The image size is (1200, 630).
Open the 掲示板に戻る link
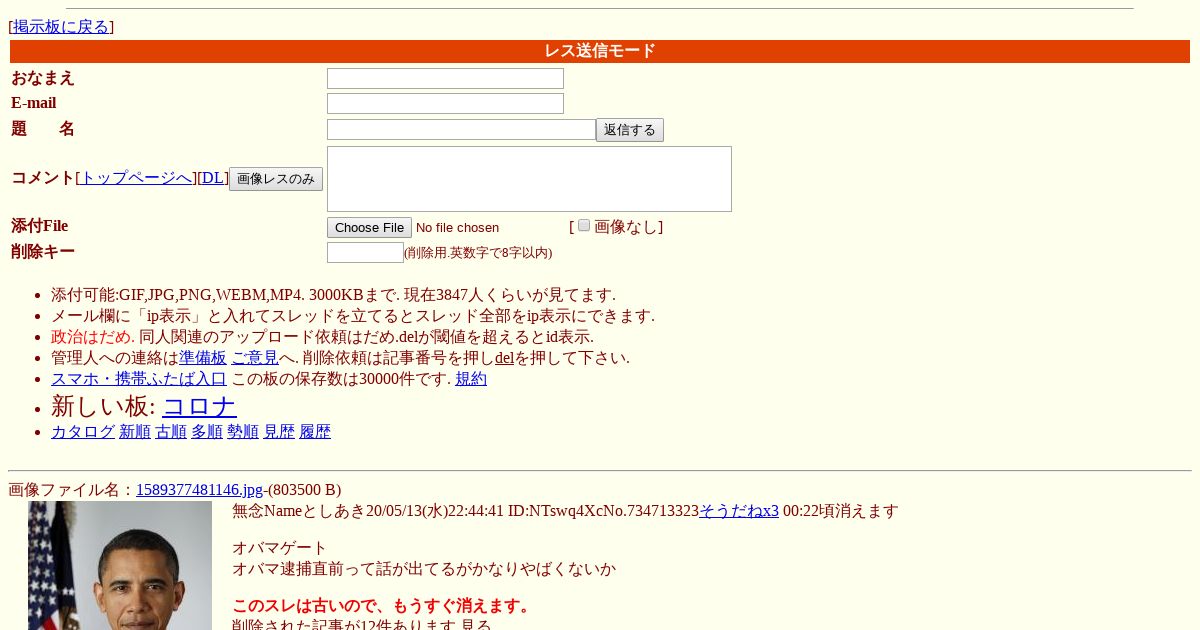pos(61,27)
